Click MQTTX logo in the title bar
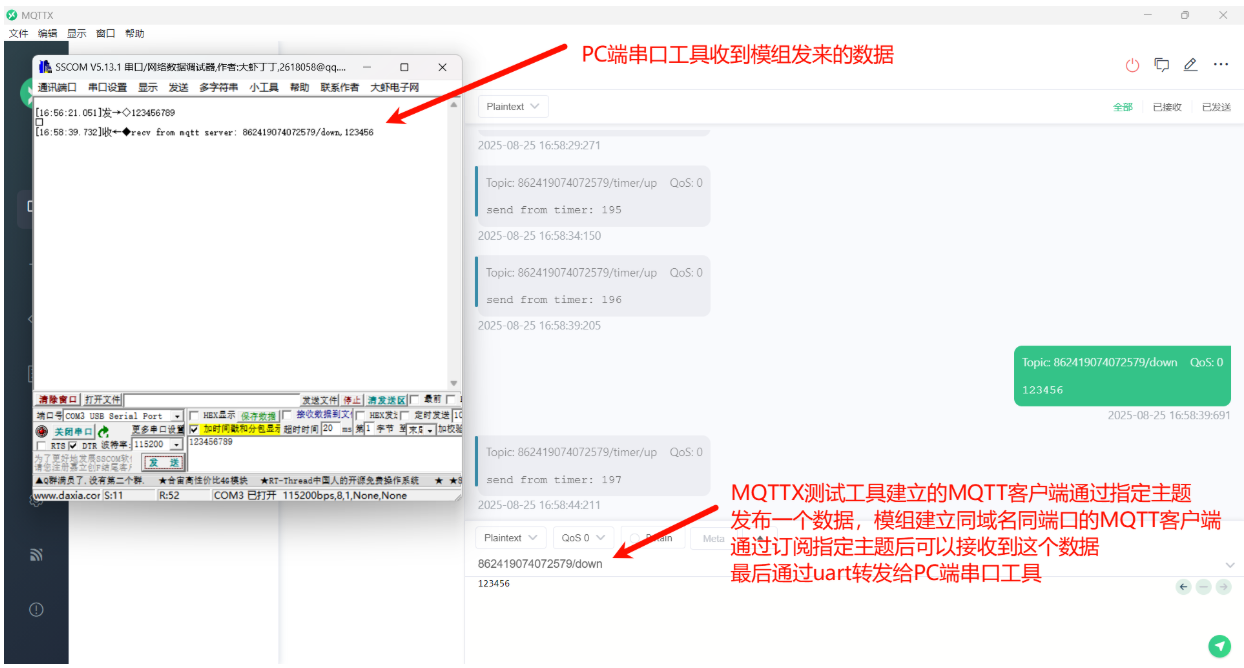1244x668 pixels. (x=12, y=15)
